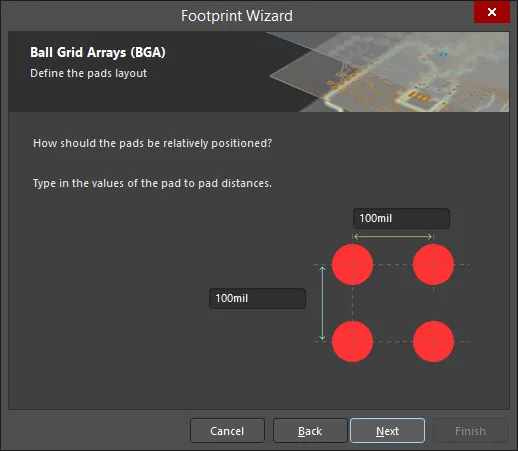The height and width of the screenshot is (451, 518).
Task: Cancel the Footprint Wizard
Action: (x=227, y=431)
